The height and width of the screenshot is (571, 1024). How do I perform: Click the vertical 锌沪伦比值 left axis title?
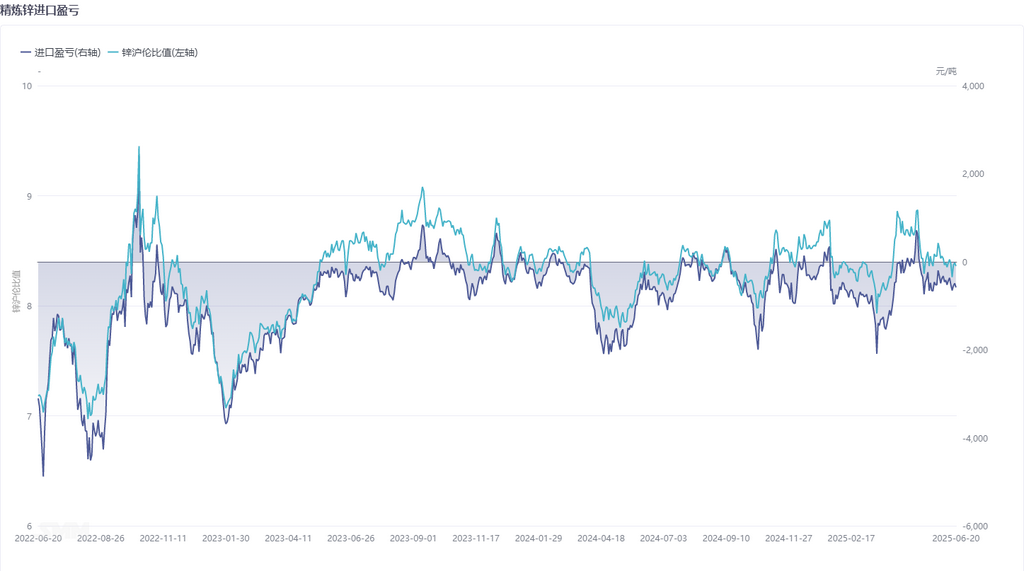coord(16,290)
